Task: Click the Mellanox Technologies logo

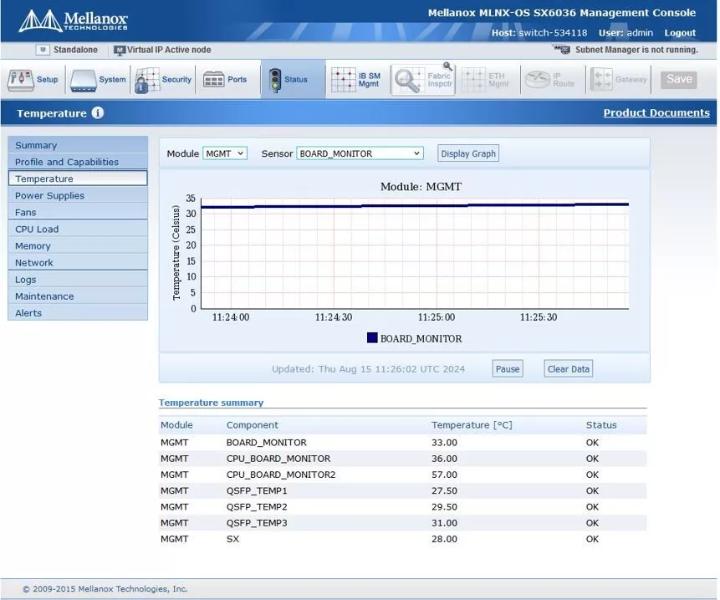Action: pos(73,21)
